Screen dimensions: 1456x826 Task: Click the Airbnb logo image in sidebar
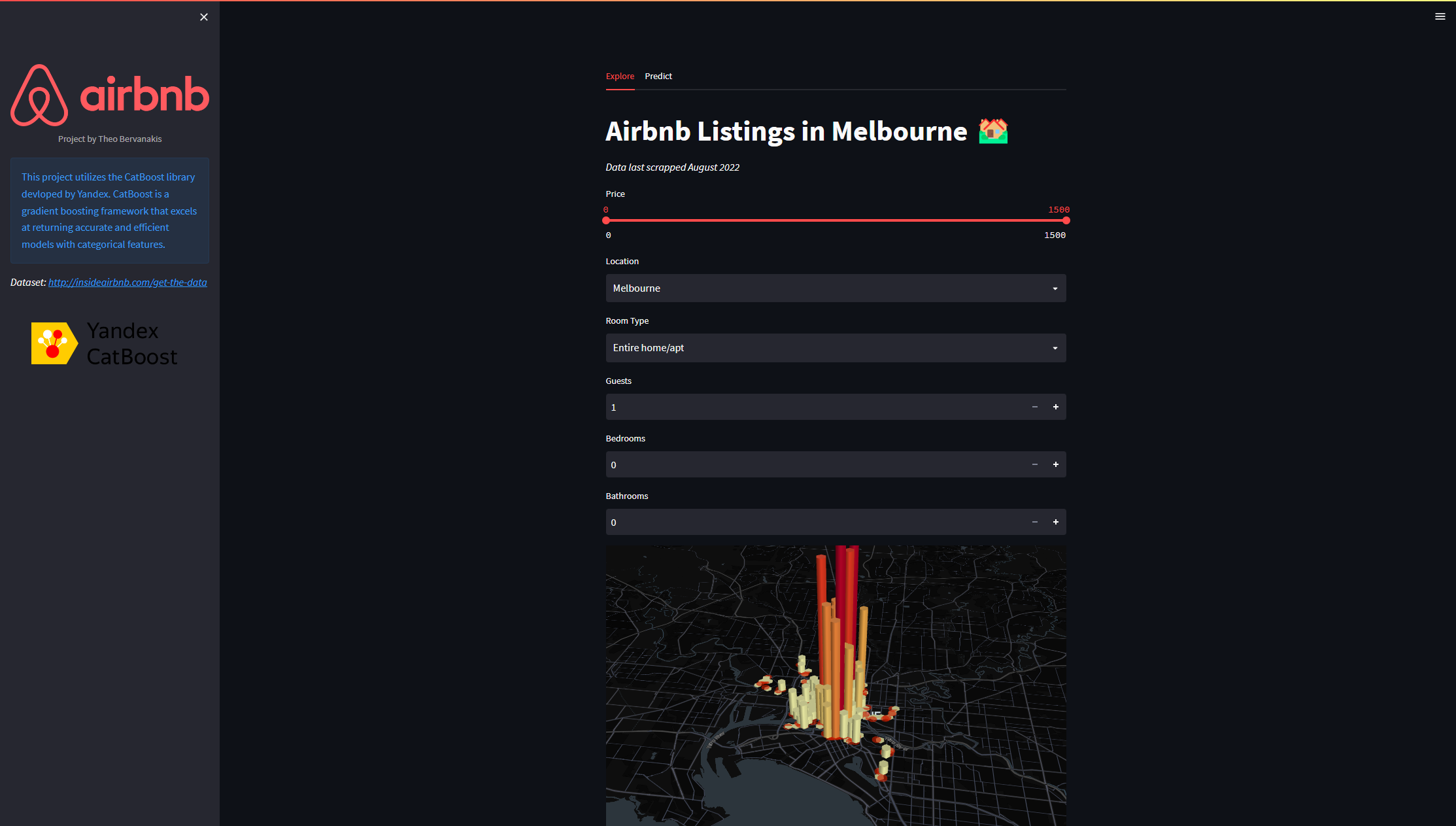[110, 95]
